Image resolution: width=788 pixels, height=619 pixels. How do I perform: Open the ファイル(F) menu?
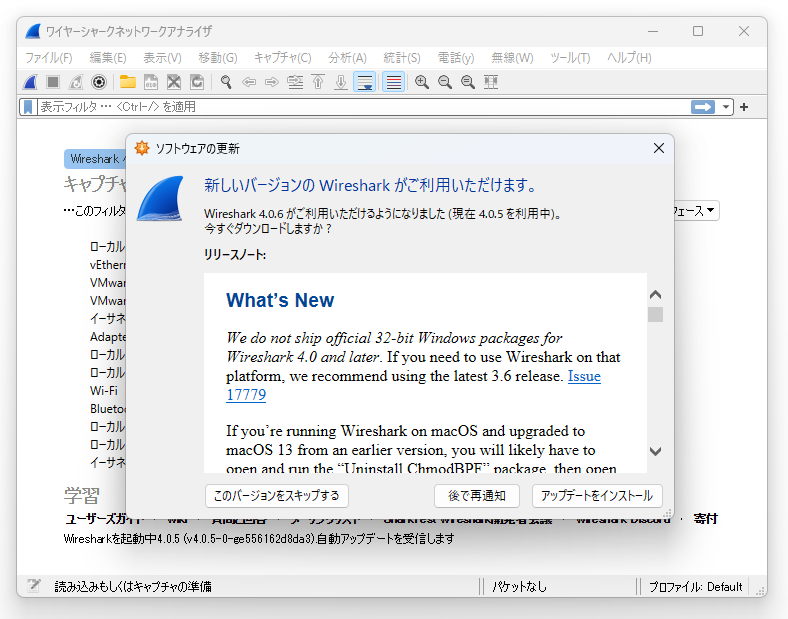[49, 58]
